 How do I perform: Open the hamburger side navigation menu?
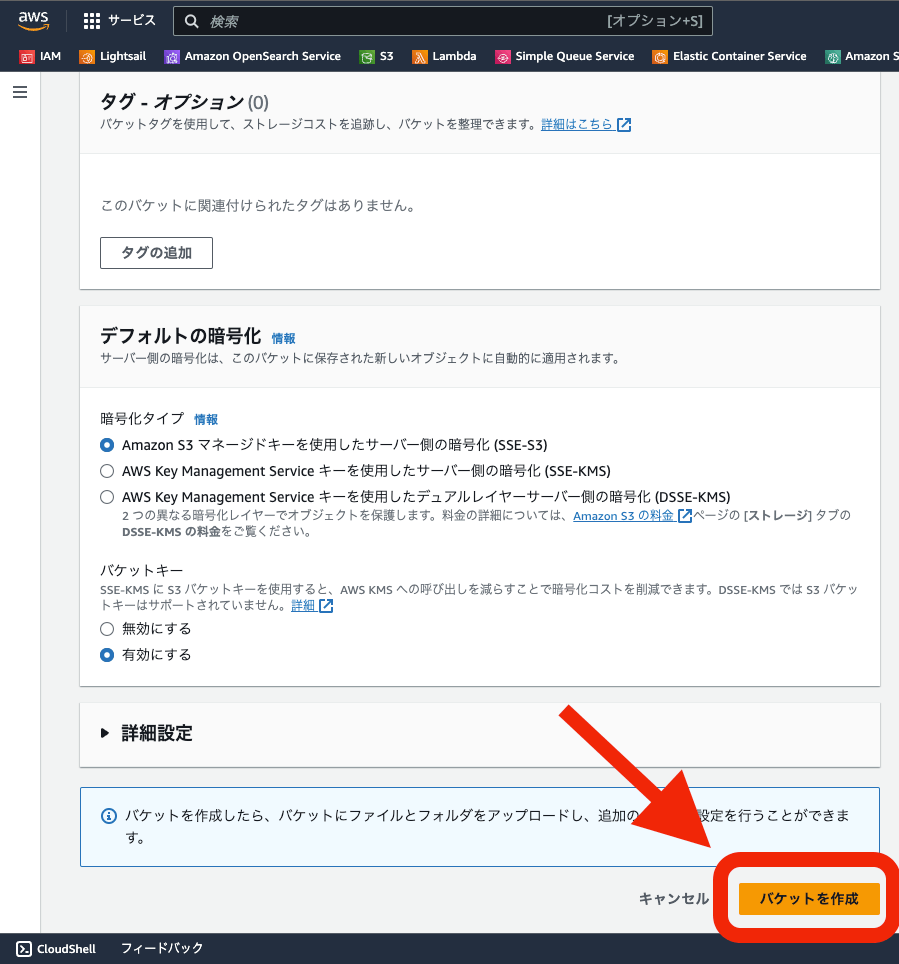pyautogui.click(x=20, y=92)
